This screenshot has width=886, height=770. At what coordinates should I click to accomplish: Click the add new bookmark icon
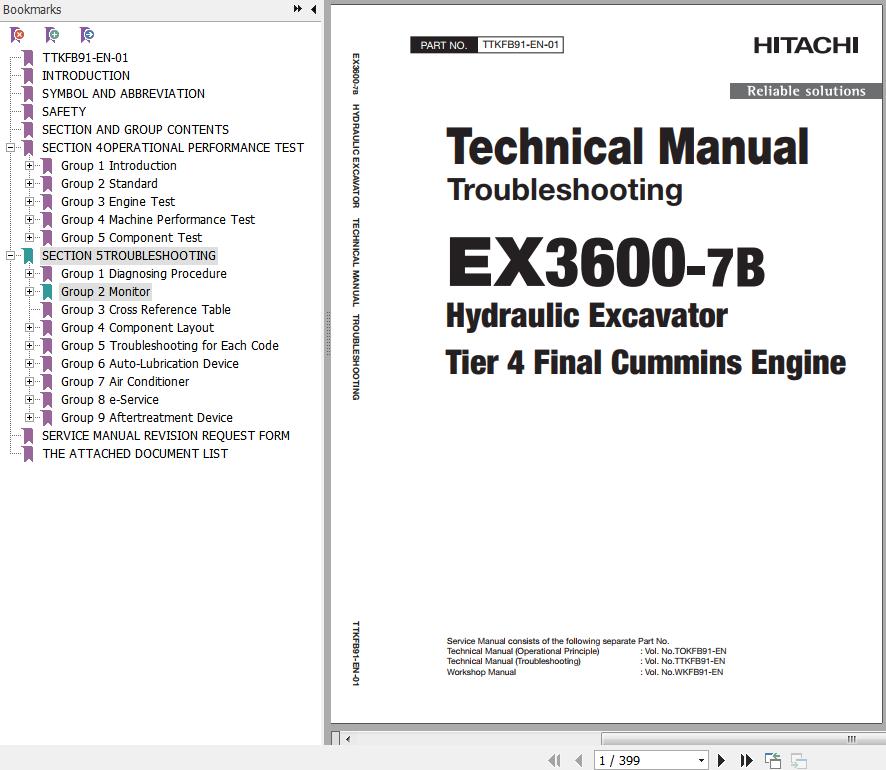point(52,35)
